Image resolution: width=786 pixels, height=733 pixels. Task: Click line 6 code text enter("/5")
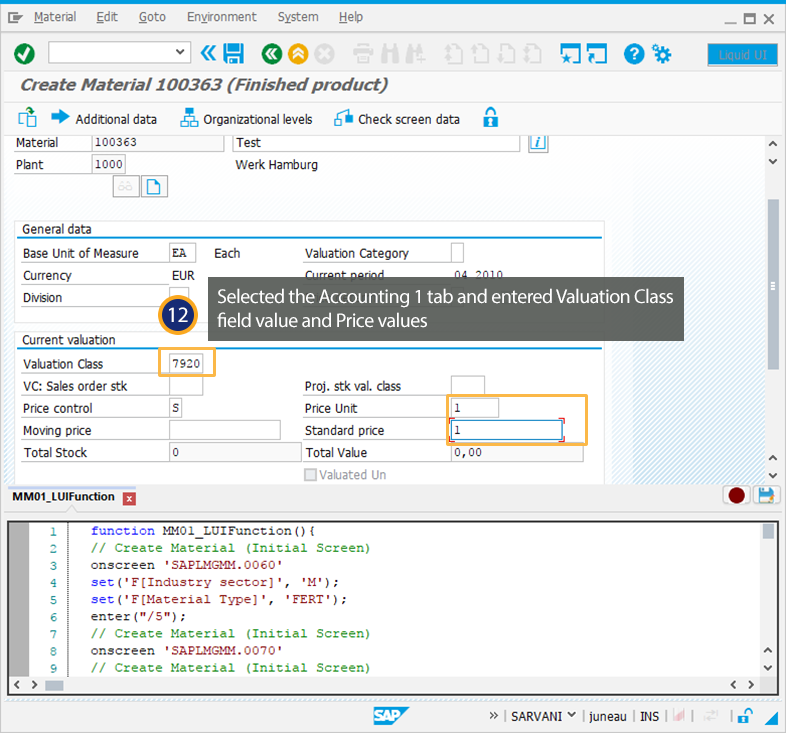tap(138, 616)
